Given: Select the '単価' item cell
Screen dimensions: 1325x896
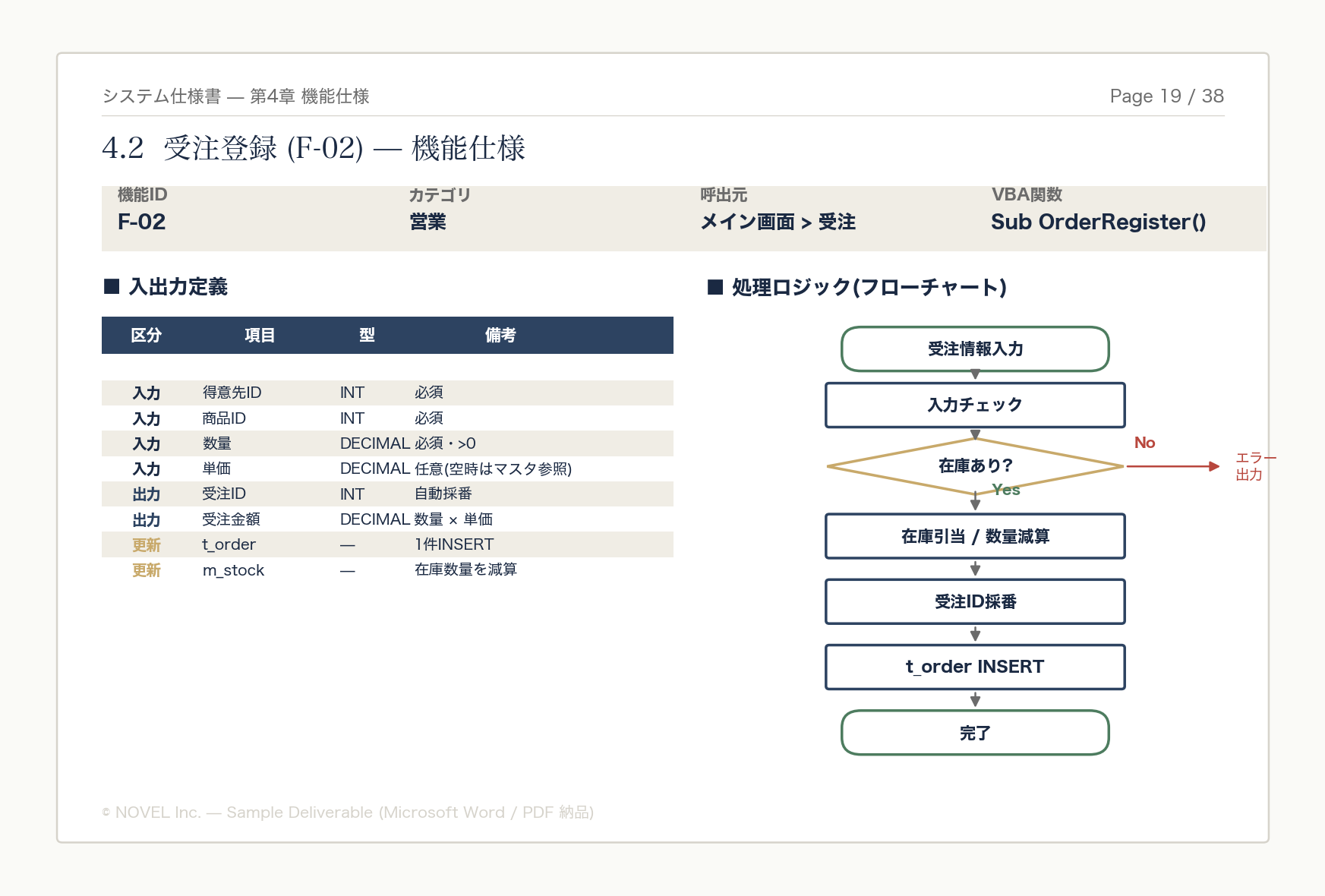Looking at the screenshot, I should (x=216, y=469).
